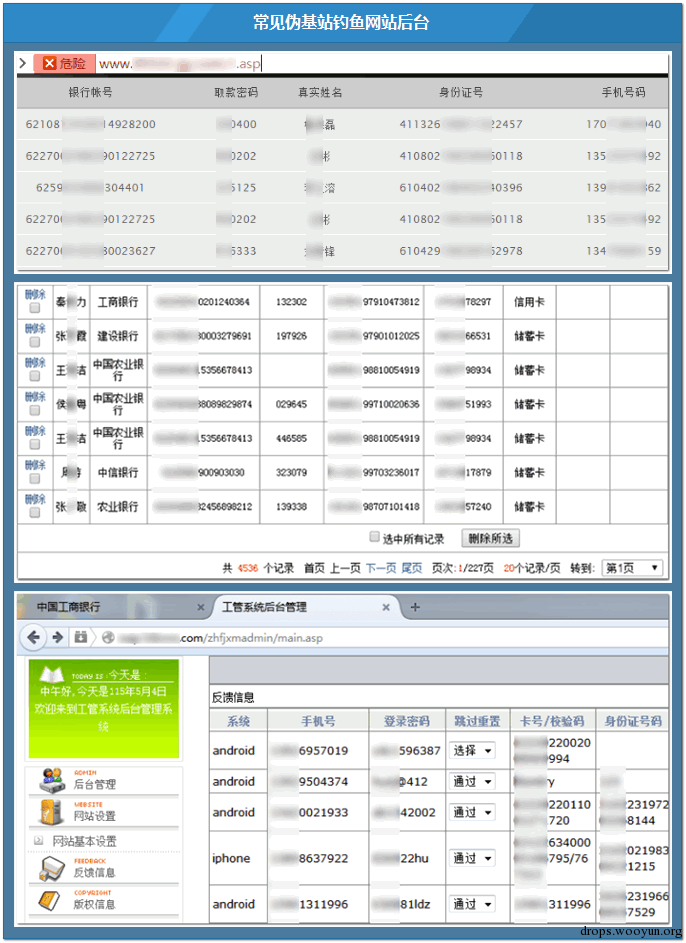Tick checkbox in 中信银行 row
The width and height of the screenshot is (686, 943).
click(x=35, y=479)
